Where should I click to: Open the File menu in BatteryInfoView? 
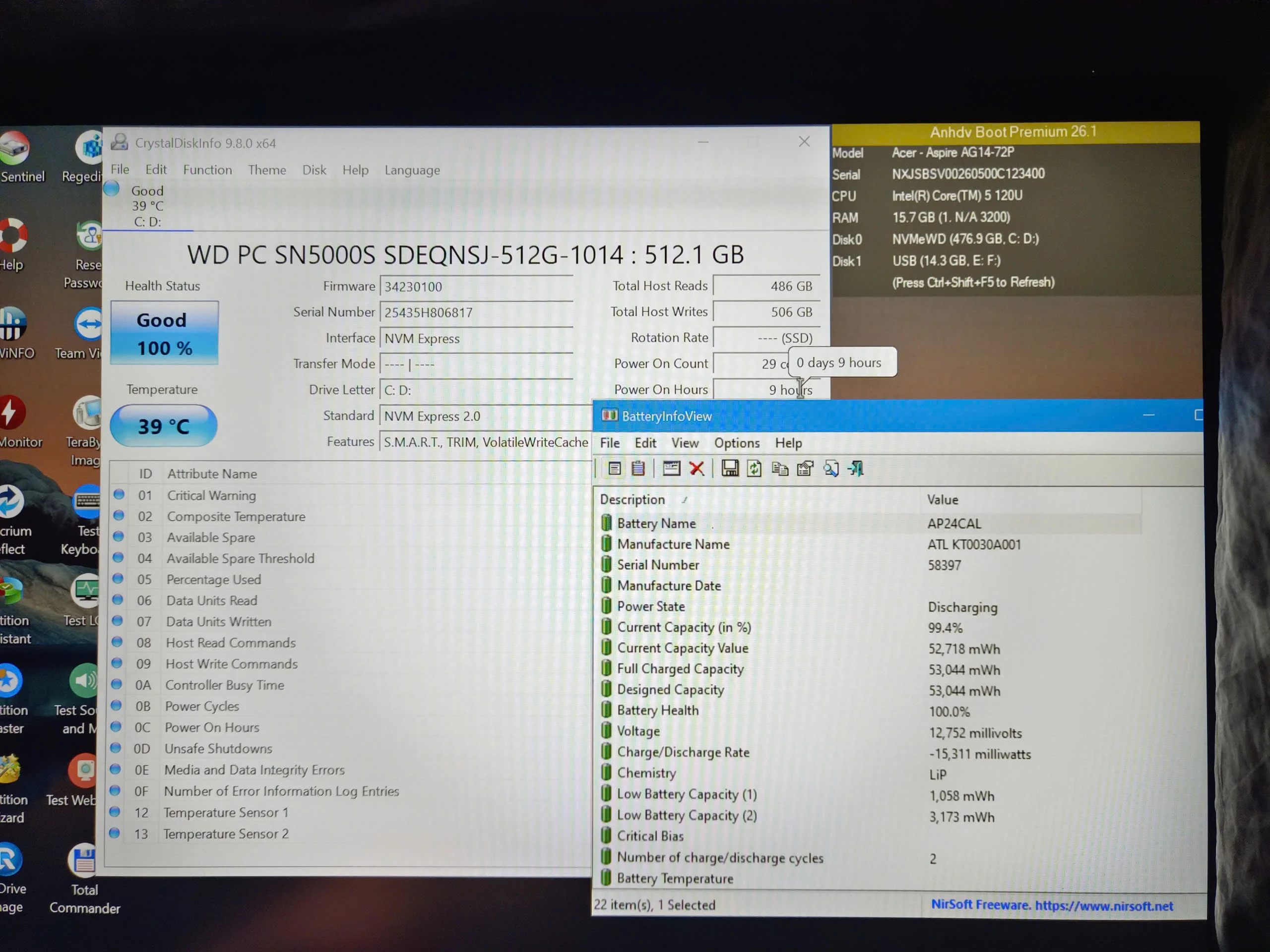click(610, 443)
